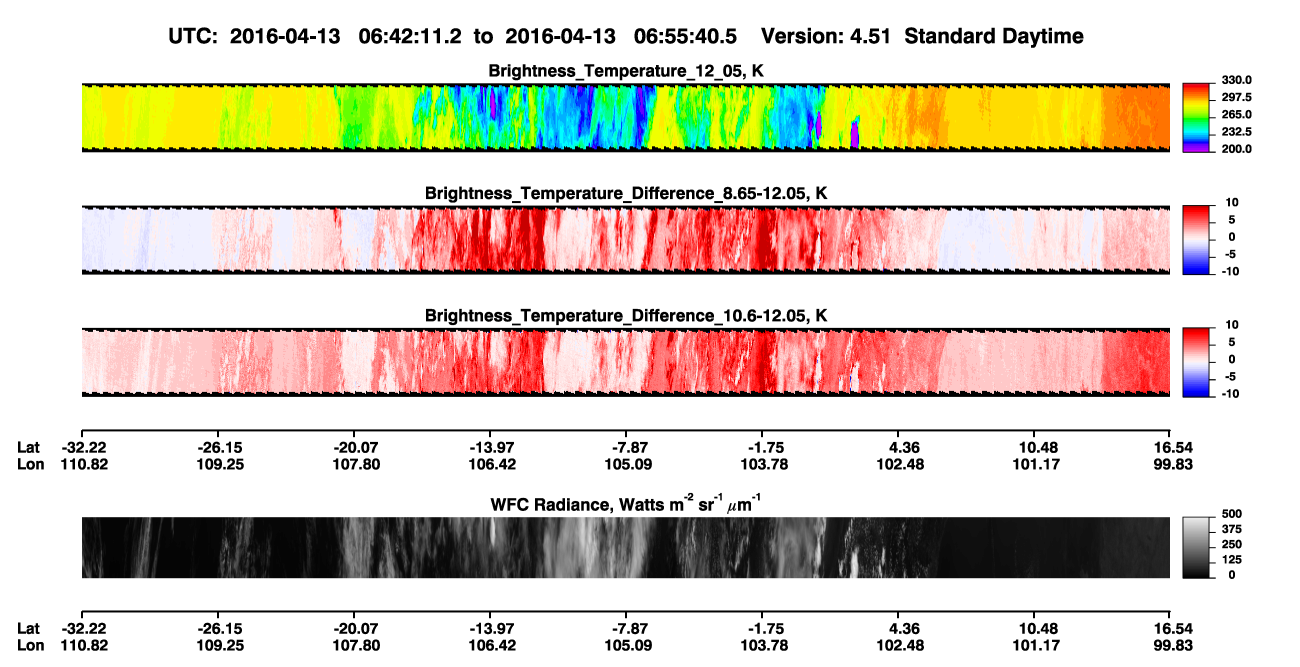This screenshot has width=1300, height=667.
Task: Click upper axis latitude value 16.54
Action: [x=1172, y=447]
